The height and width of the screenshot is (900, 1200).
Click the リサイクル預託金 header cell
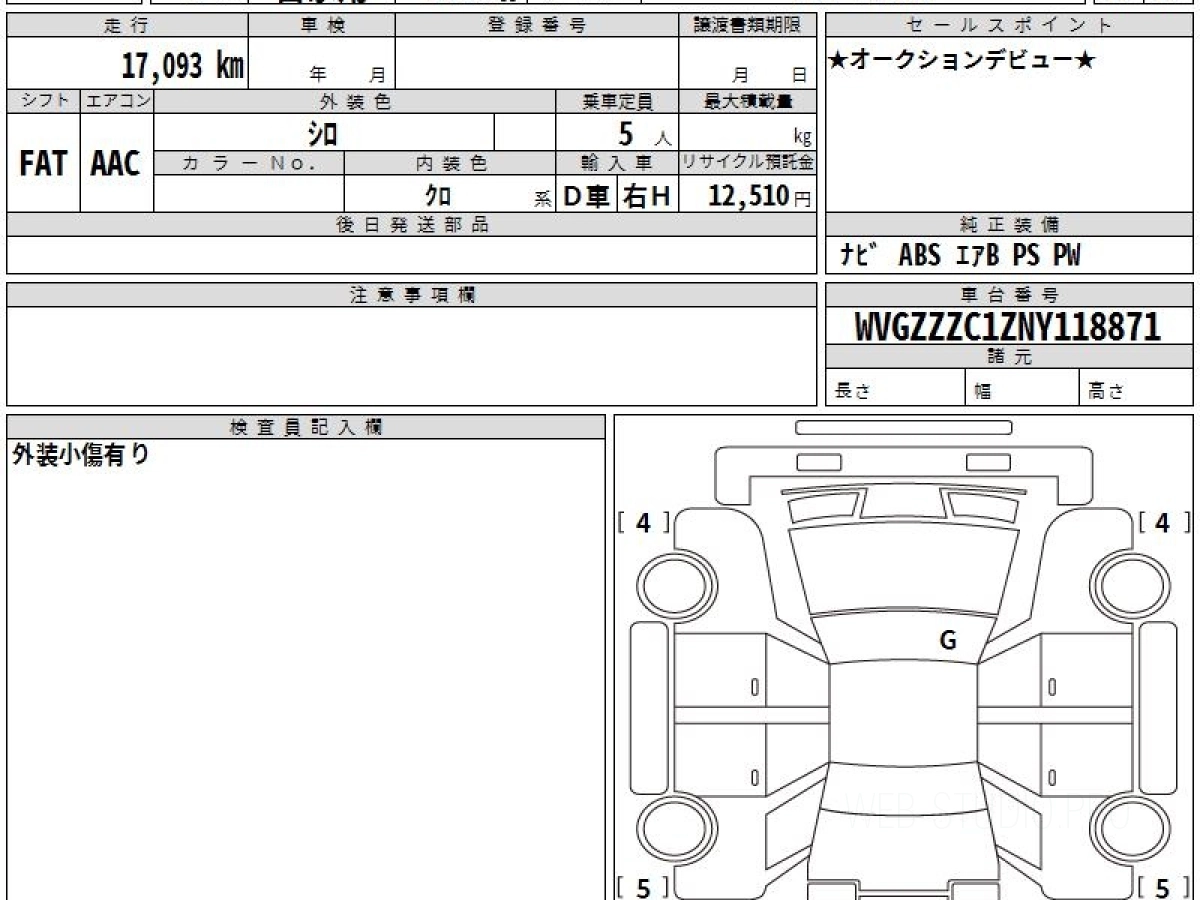click(747, 163)
